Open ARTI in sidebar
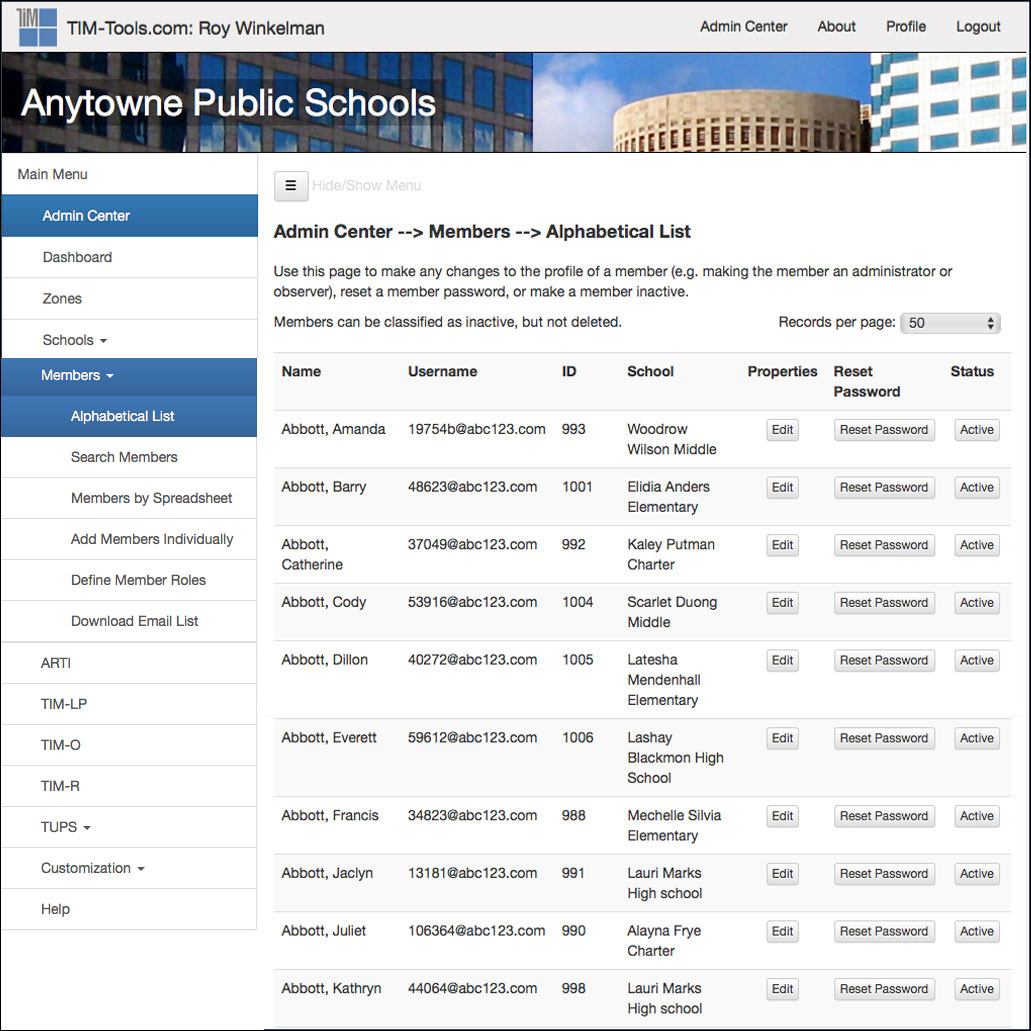This screenshot has height=1031, width=1031. click(x=130, y=663)
